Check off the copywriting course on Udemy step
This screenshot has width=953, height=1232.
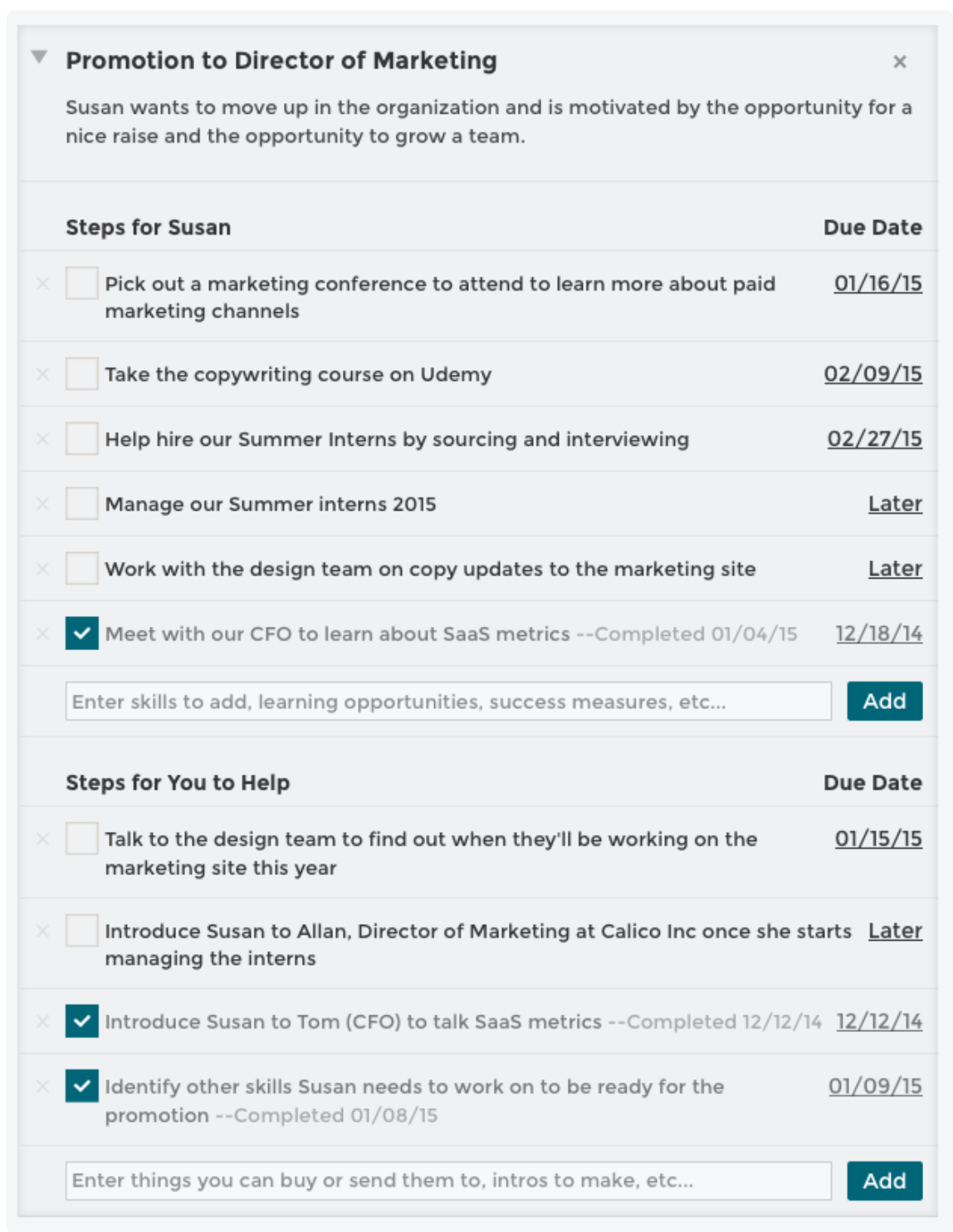click(81, 374)
